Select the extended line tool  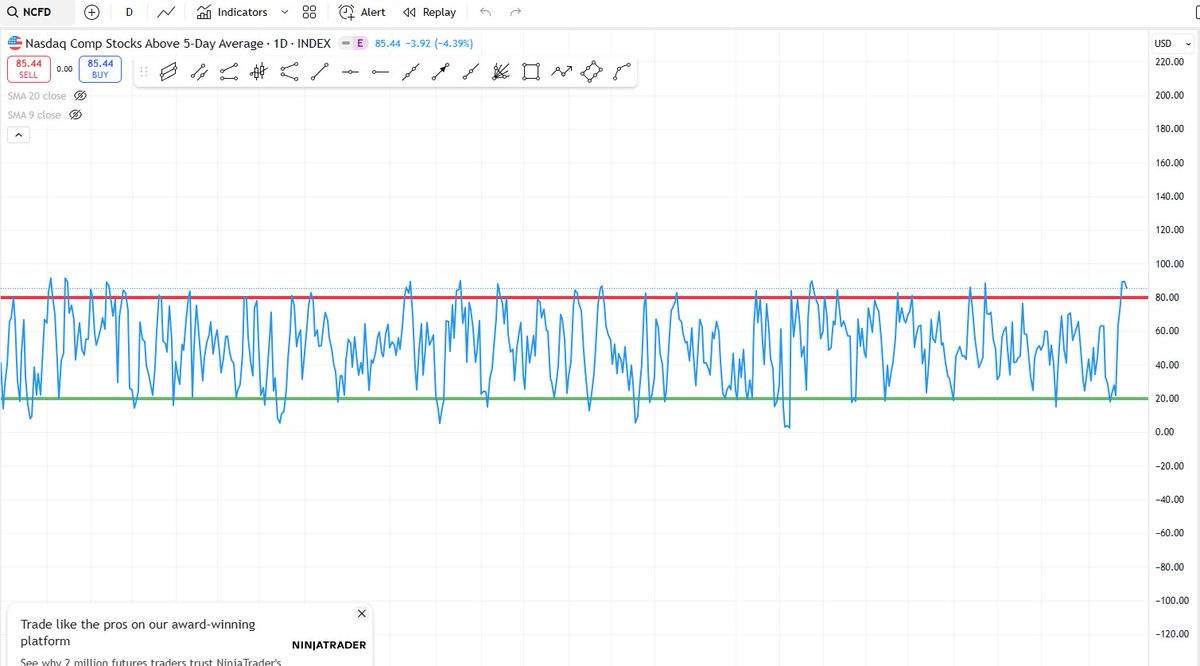411,72
